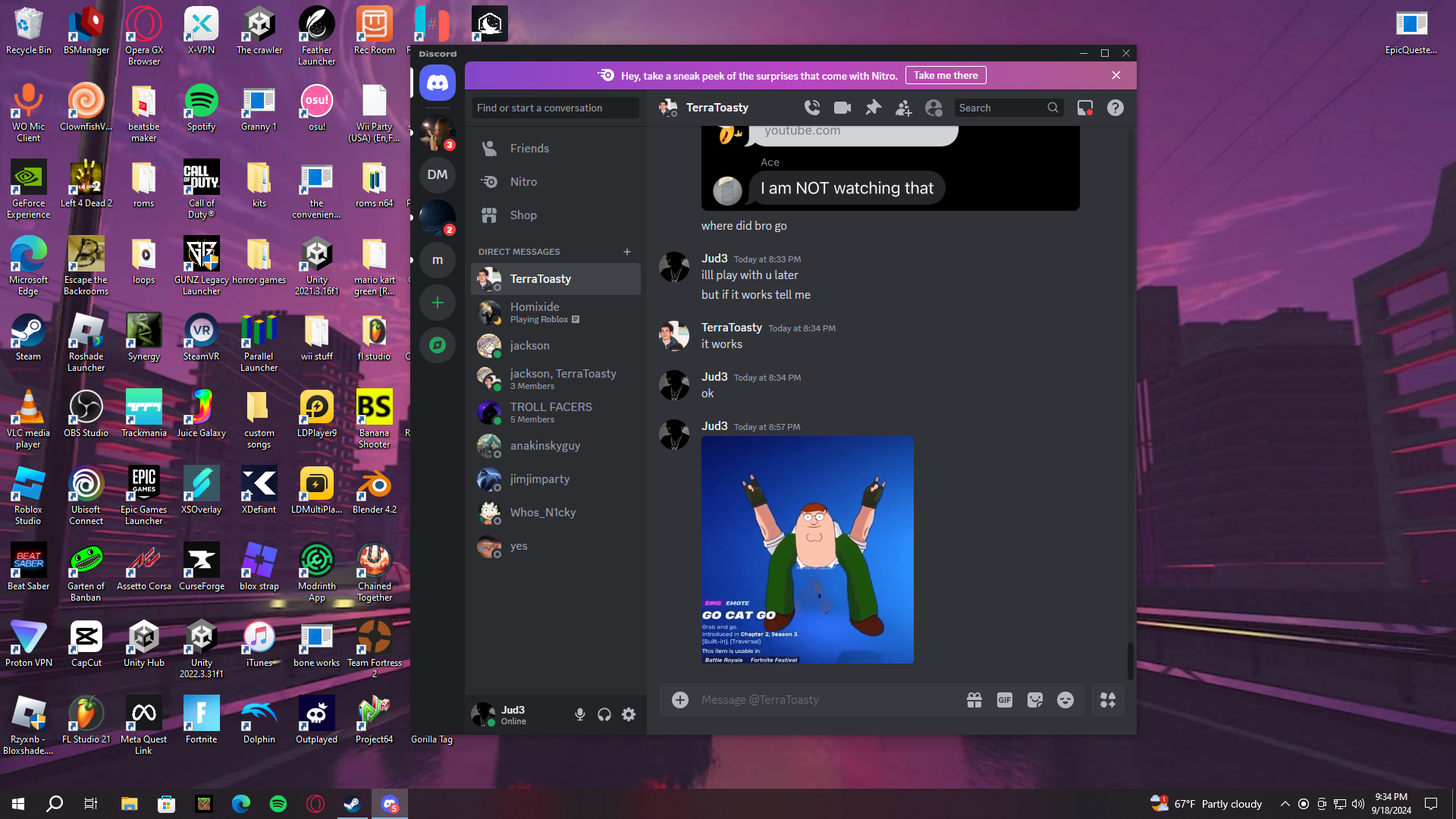The image size is (1456, 819).
Task: Click the Take me there button
Action: coord(946,75)
